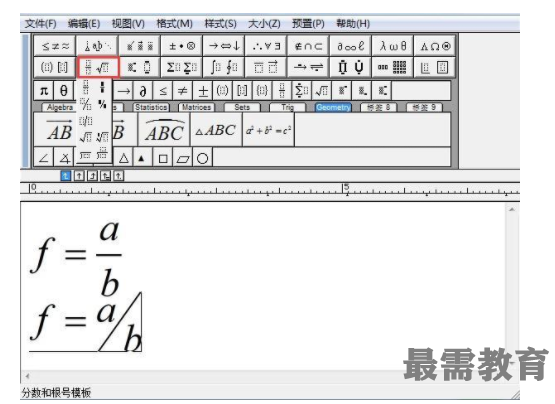Open the summation templates palette (Σ)
Image resolution: width=555 pixels, height=404 pixels.
tap(182, 67)
